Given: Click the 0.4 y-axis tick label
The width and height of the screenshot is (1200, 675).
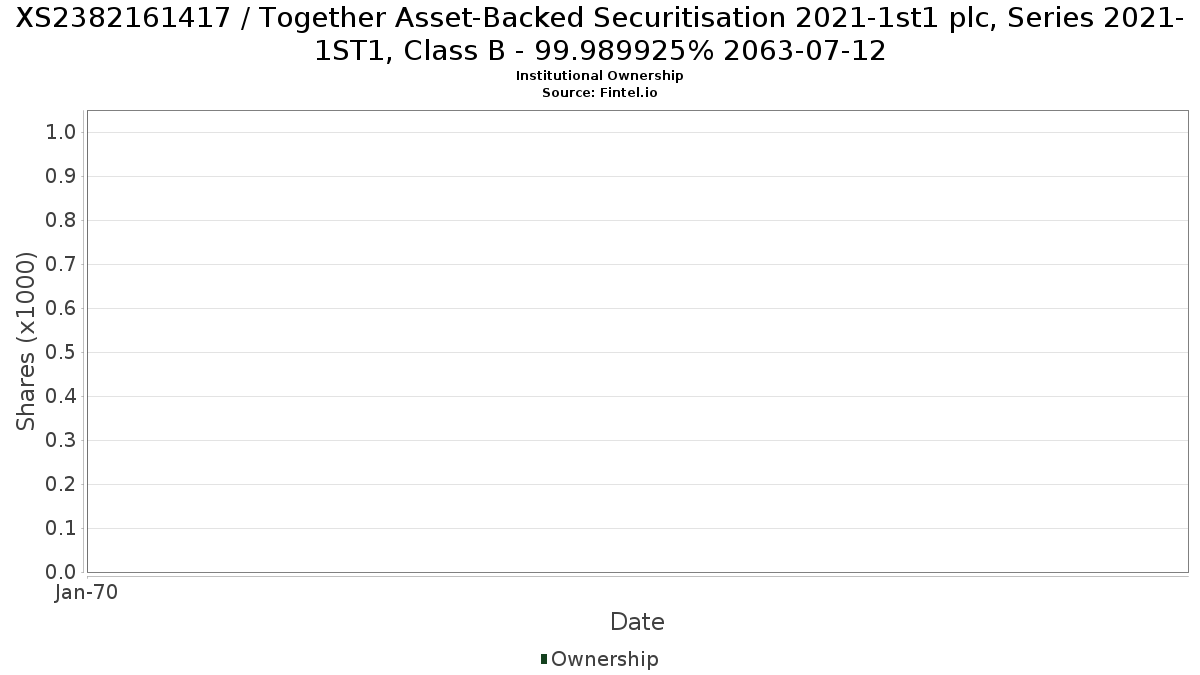Looking at the screenshot, I should tap(62, 396).
